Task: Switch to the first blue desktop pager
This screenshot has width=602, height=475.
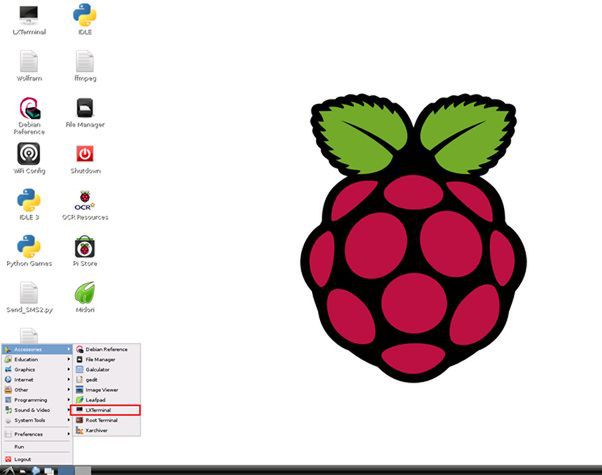Action: [x=66, y=470]
